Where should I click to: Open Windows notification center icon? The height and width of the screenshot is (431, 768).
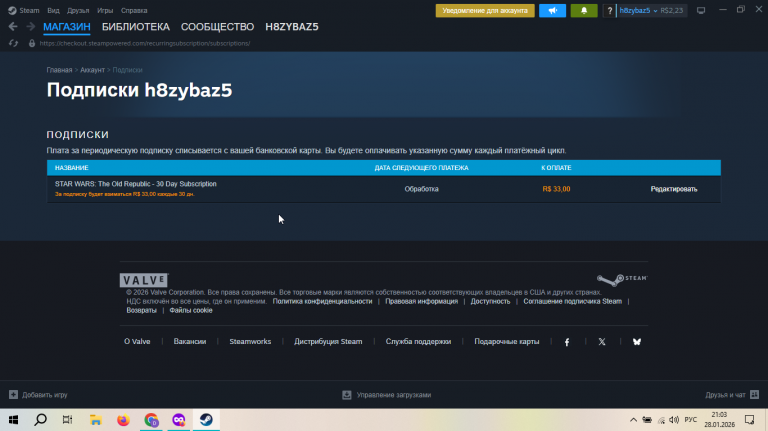click(x=749, y=420)
